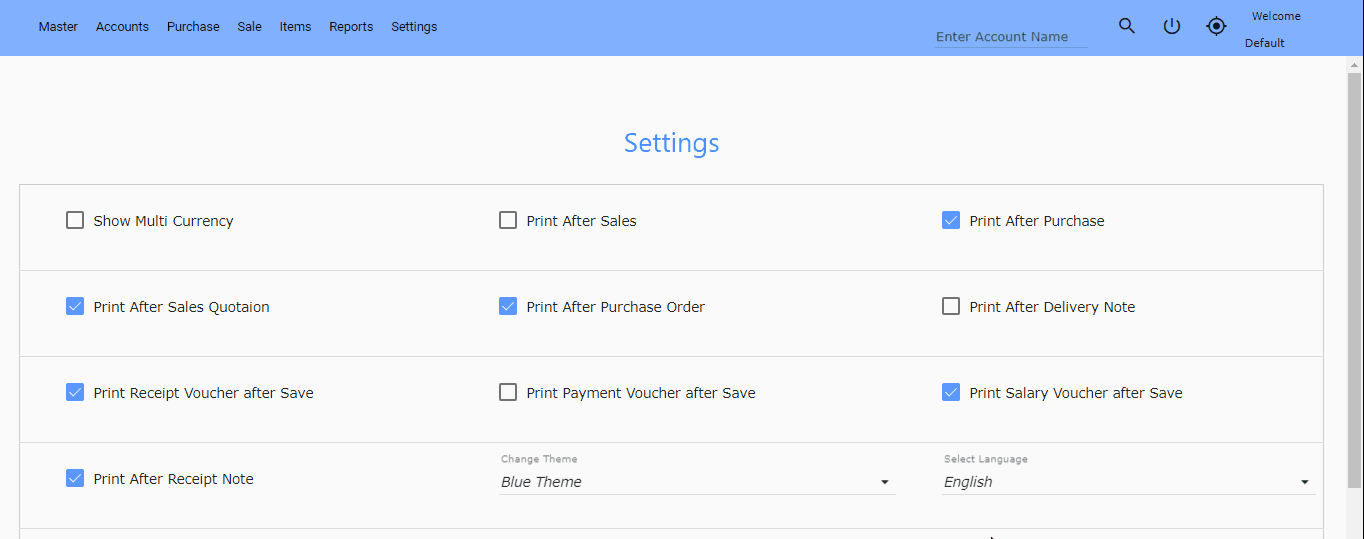Click the vertical page scrollbar
Viewport: 1364px width, 539px height.
coord(1354,280)
